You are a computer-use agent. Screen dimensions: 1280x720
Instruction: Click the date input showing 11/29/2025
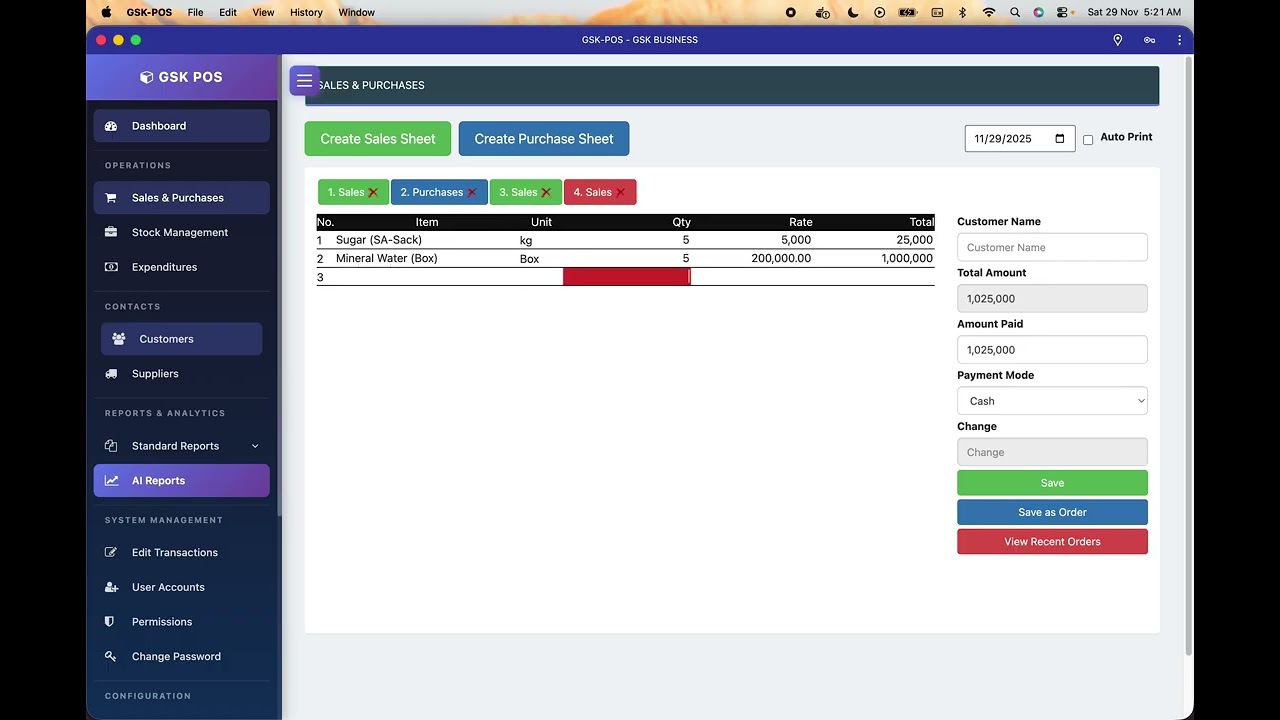point(1020,139)
